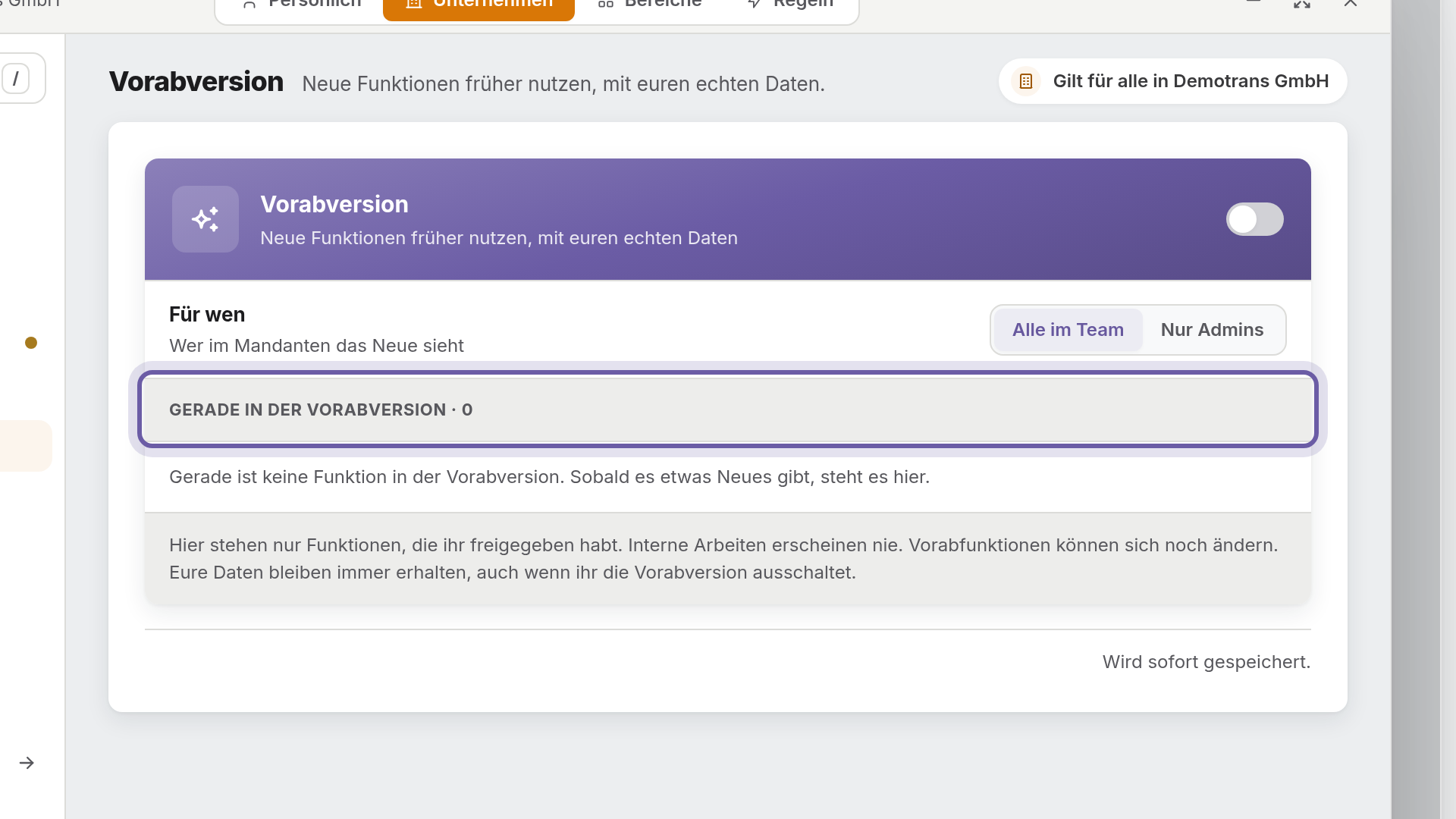This screenshot has width=1456, height=819.
Task: Open the Unternehmen tab
Action: (x=479, y=6)
